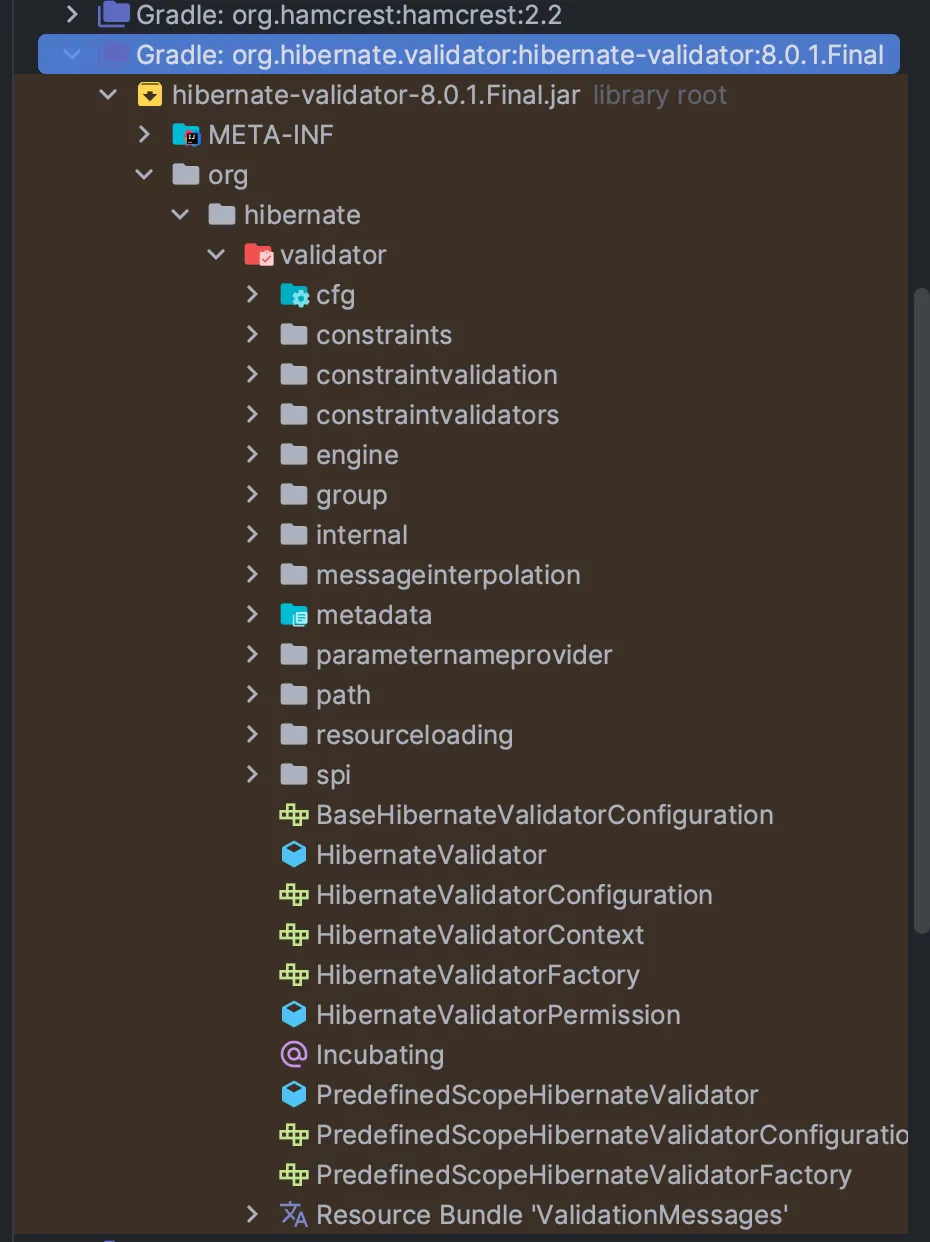The image size is (930, 1242).
Task: Expand the engine package node
Action: tap(253, 455)
